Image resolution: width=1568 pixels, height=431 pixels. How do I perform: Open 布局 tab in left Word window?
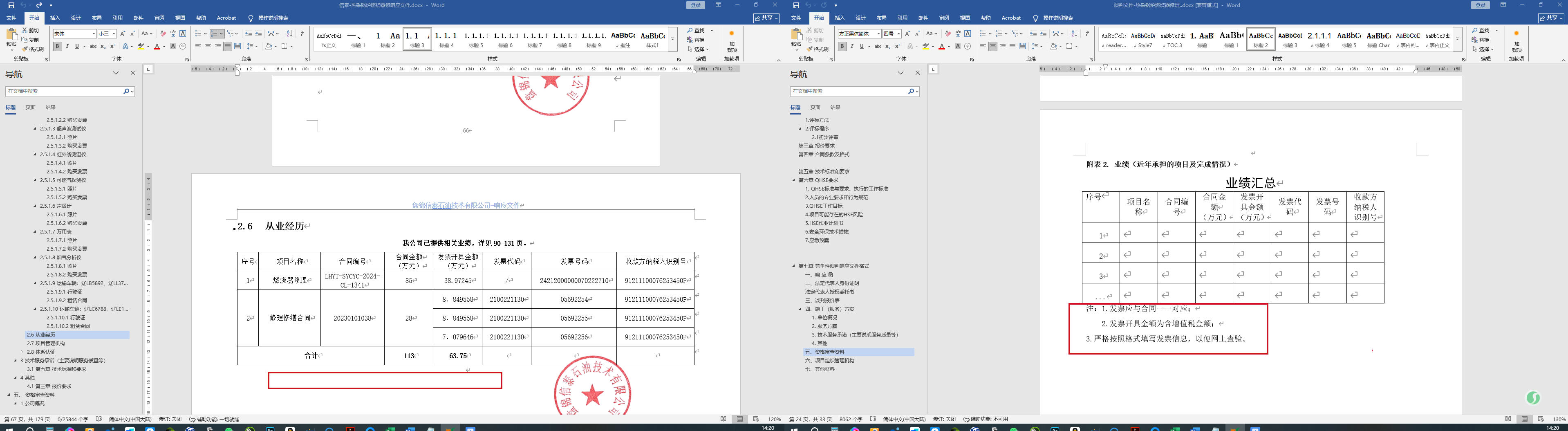pyautogui.click(x=97, y=18)
